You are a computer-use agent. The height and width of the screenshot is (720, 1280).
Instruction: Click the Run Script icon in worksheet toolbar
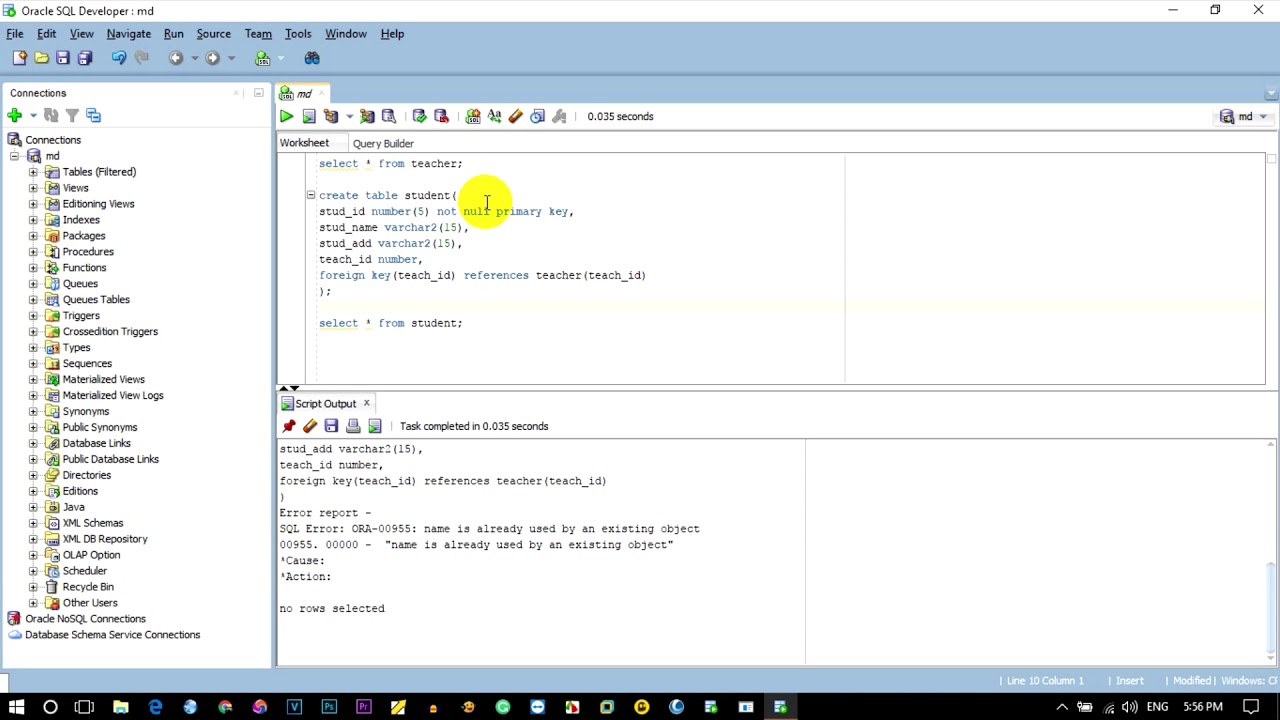[309, 117]
